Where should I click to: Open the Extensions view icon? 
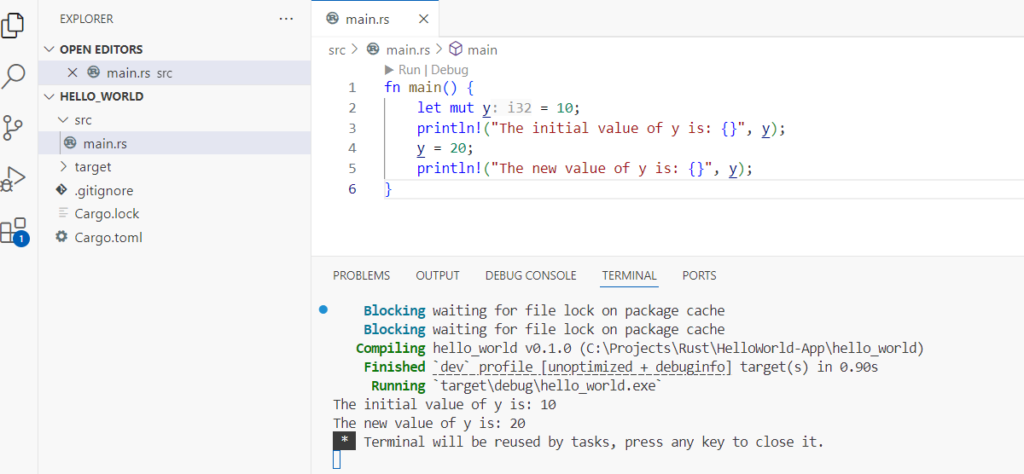coord(14,231)
